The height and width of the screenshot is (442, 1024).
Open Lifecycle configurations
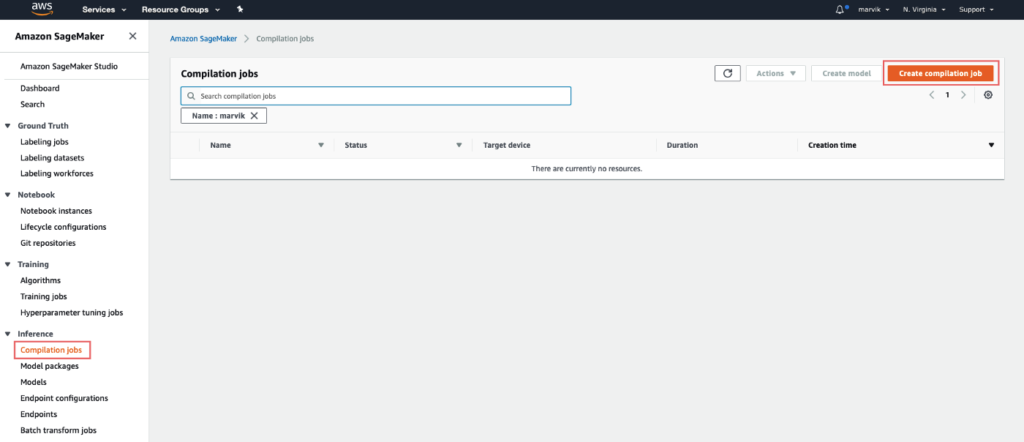63,227
